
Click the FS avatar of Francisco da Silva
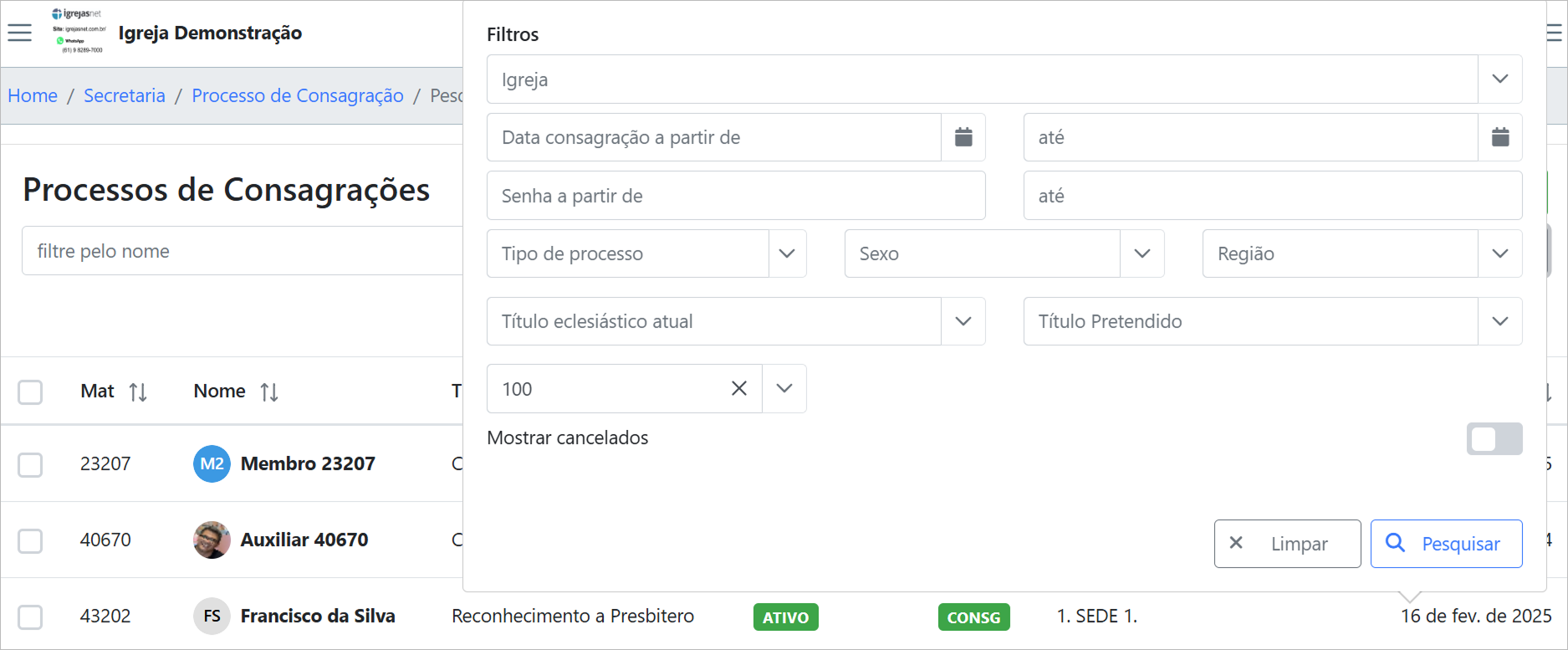[212, 616]
